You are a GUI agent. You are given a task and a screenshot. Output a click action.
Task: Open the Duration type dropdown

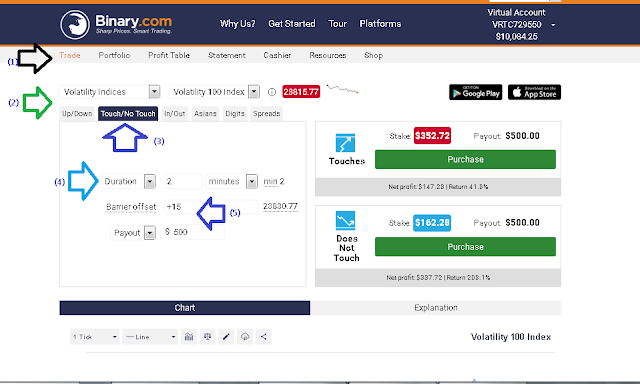pyautogui.click(x=150, y=181)
